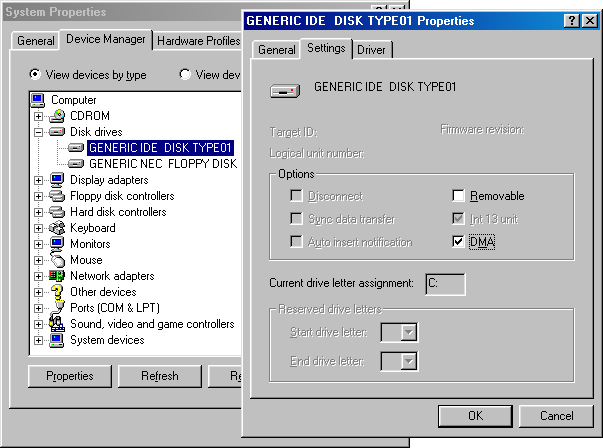Open the End drive letter dropdown
The image size is (603, 448).
408,361
